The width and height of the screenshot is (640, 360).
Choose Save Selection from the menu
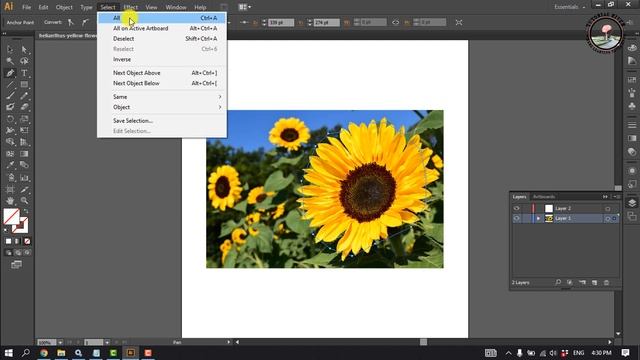click(x=162, y=121)
